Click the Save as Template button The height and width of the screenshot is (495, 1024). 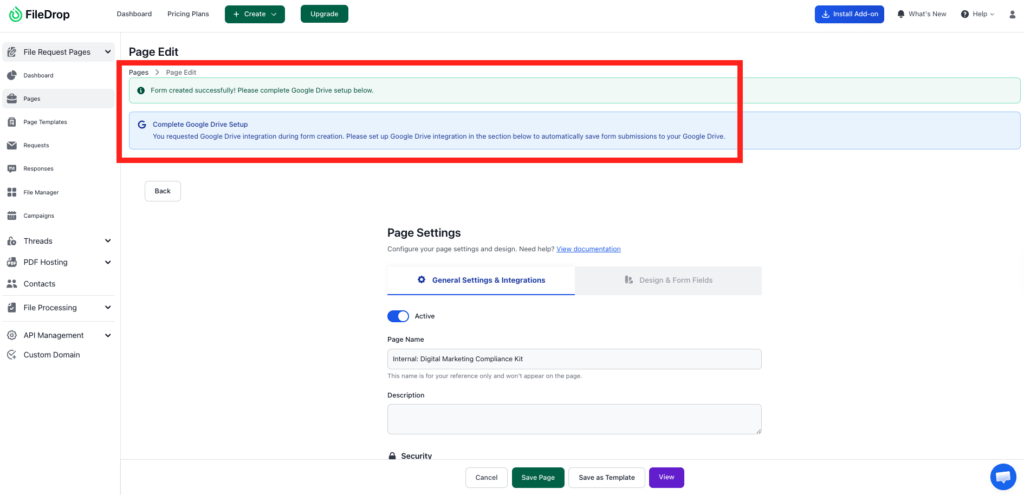click(x=607, y=477)
